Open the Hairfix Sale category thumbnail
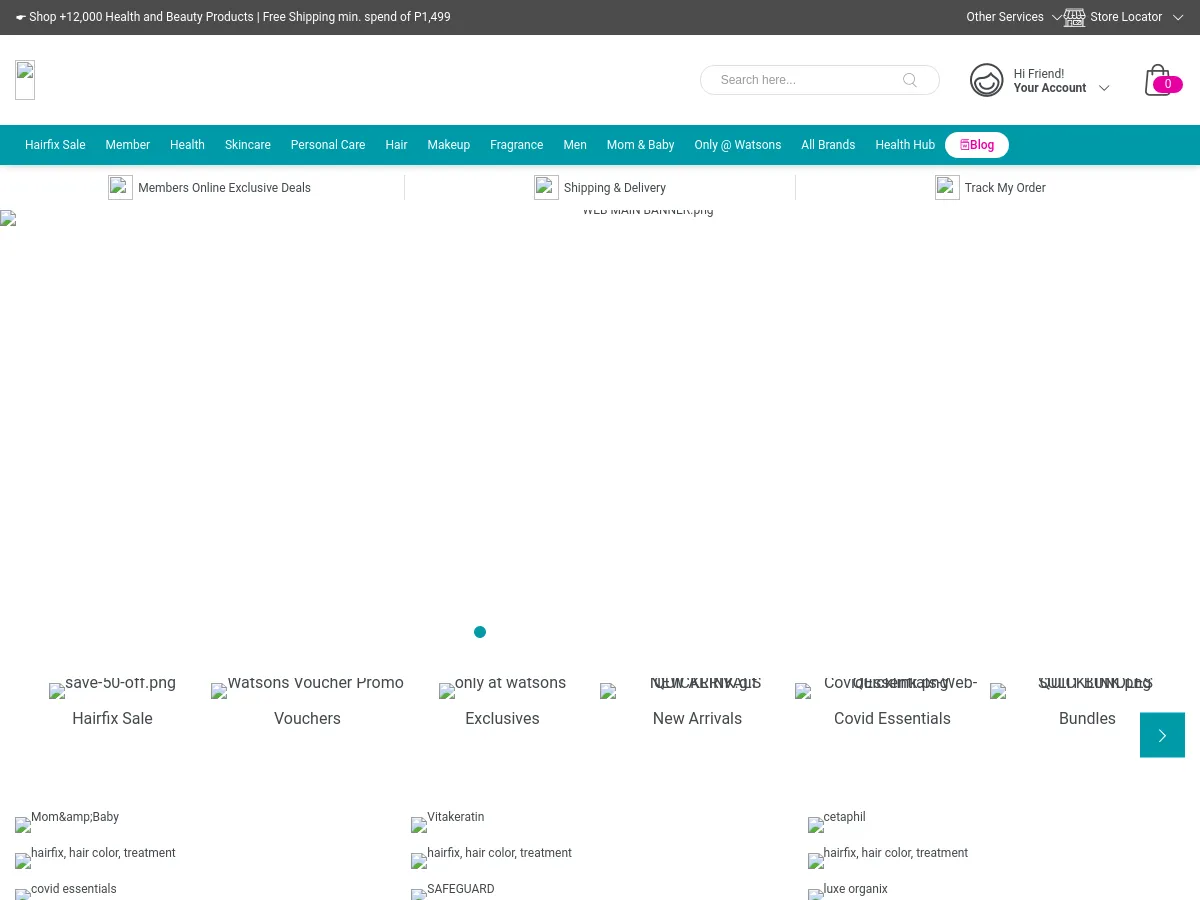 pos(112,690)
